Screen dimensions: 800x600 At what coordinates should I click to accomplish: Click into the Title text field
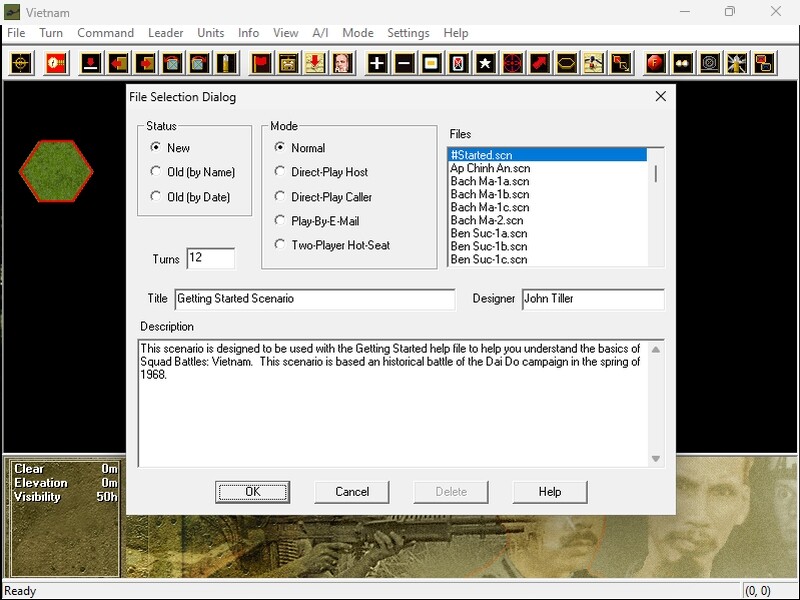(x=314, y=299)
